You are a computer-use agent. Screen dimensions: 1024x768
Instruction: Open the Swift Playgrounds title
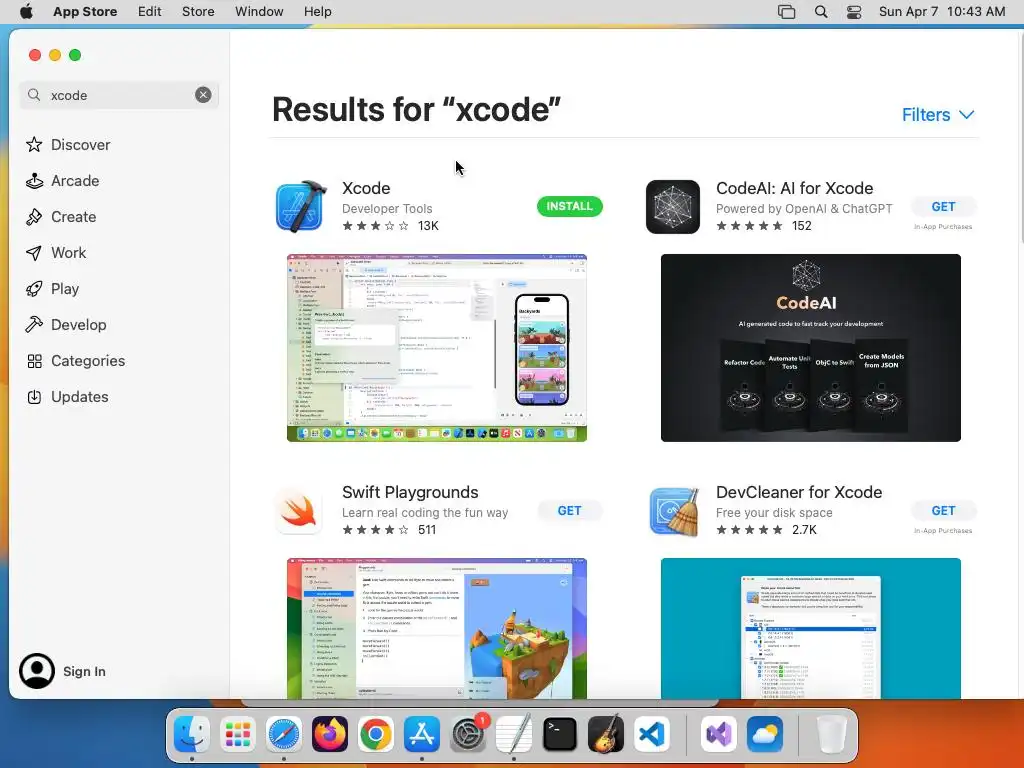[x=410, y=492]
